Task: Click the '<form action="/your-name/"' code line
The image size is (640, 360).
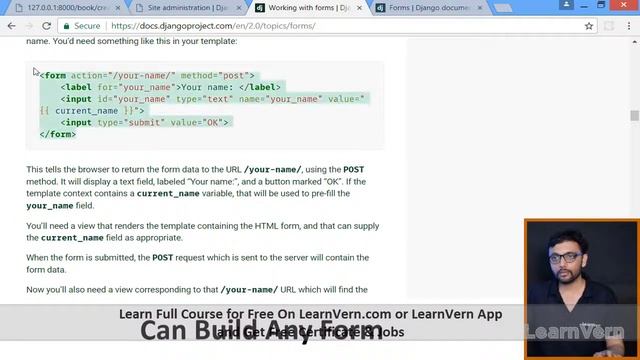Action: pos(147,76)
